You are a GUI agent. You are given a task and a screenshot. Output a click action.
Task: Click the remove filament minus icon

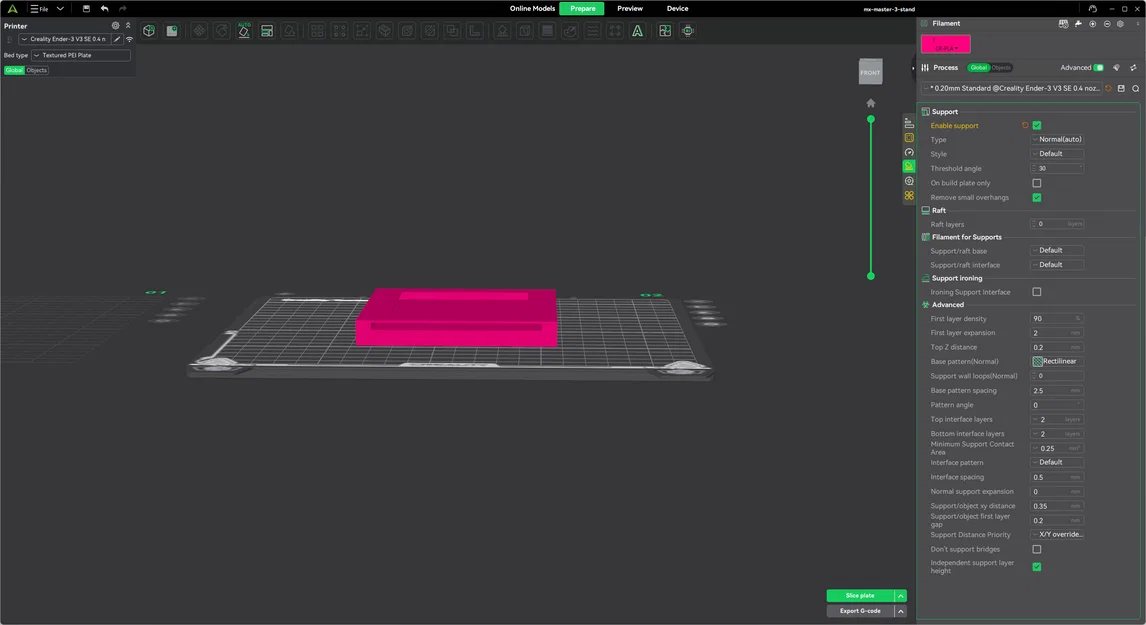pyautogui.click(x=1107, y=23)
